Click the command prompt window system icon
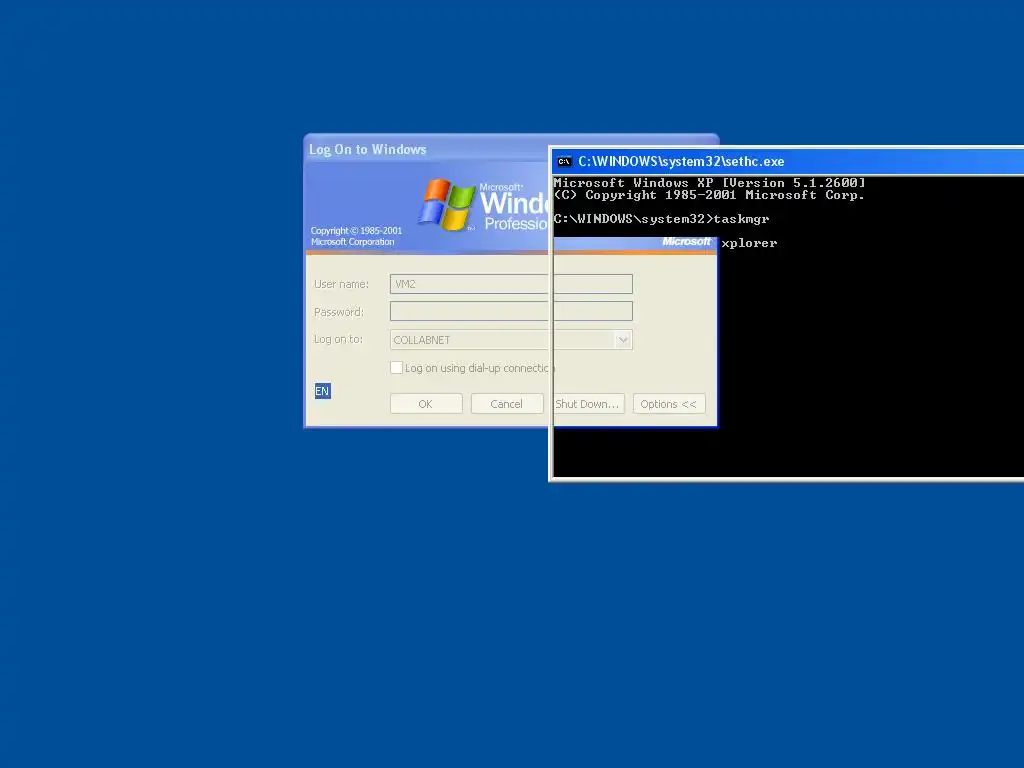The width and height of the screenshot is (1024, 768). [564, 161]
